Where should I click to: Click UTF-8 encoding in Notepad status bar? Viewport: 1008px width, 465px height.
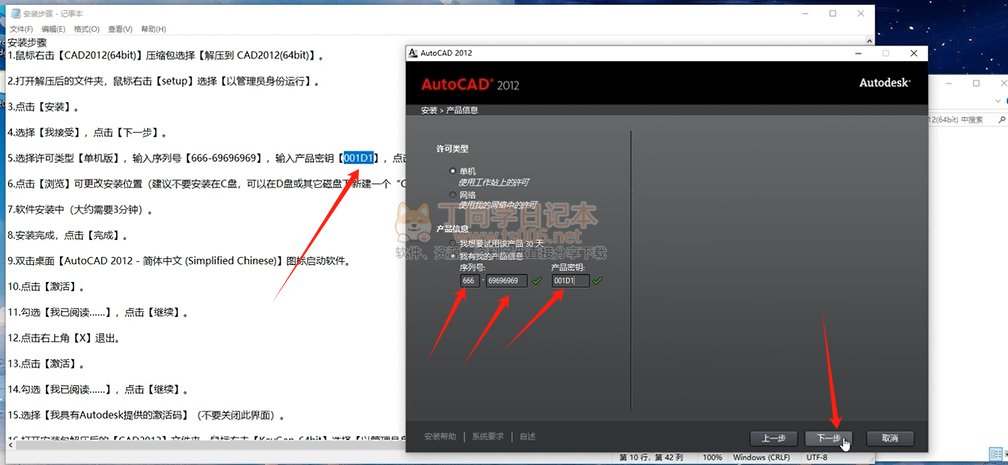818,457
